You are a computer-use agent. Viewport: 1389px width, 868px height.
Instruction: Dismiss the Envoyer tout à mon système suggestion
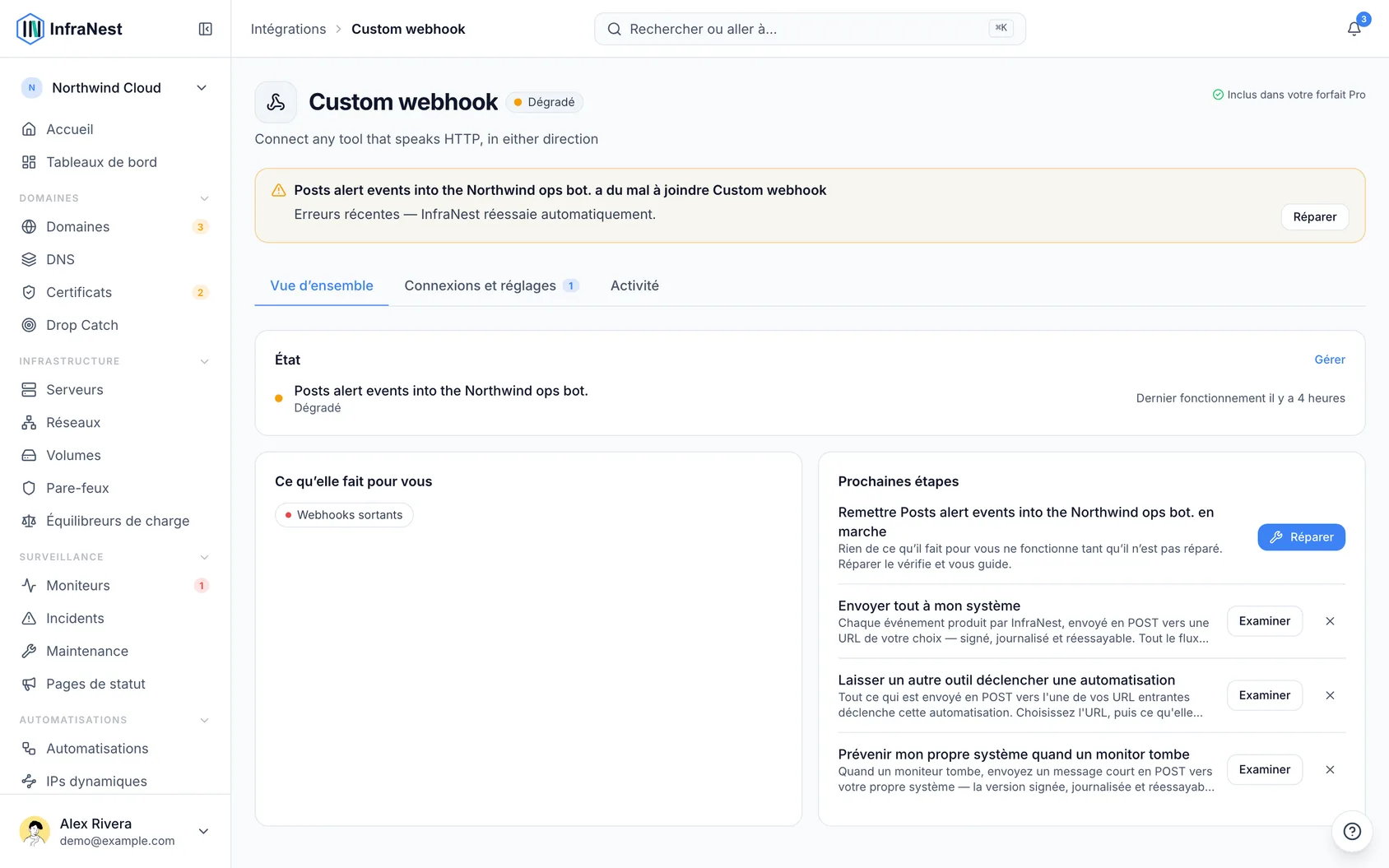pos(1330,621)
